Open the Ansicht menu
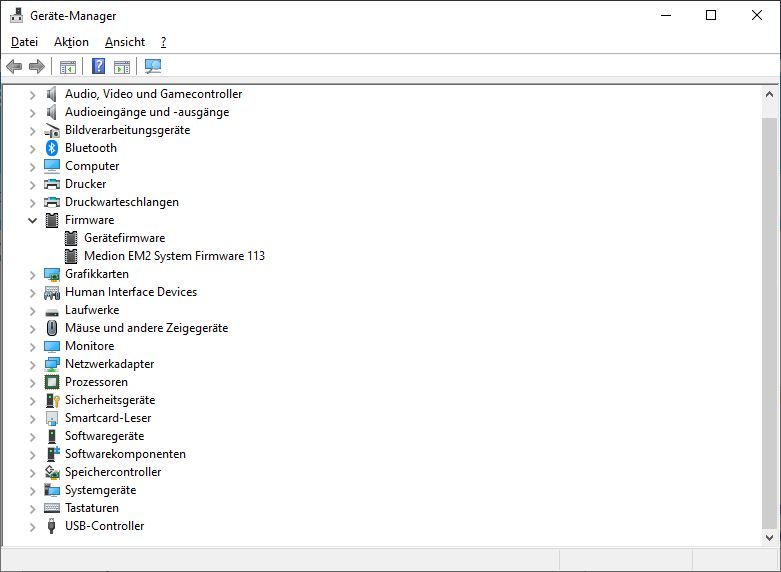Screen dimensions: 781x572 click(125, 42)
